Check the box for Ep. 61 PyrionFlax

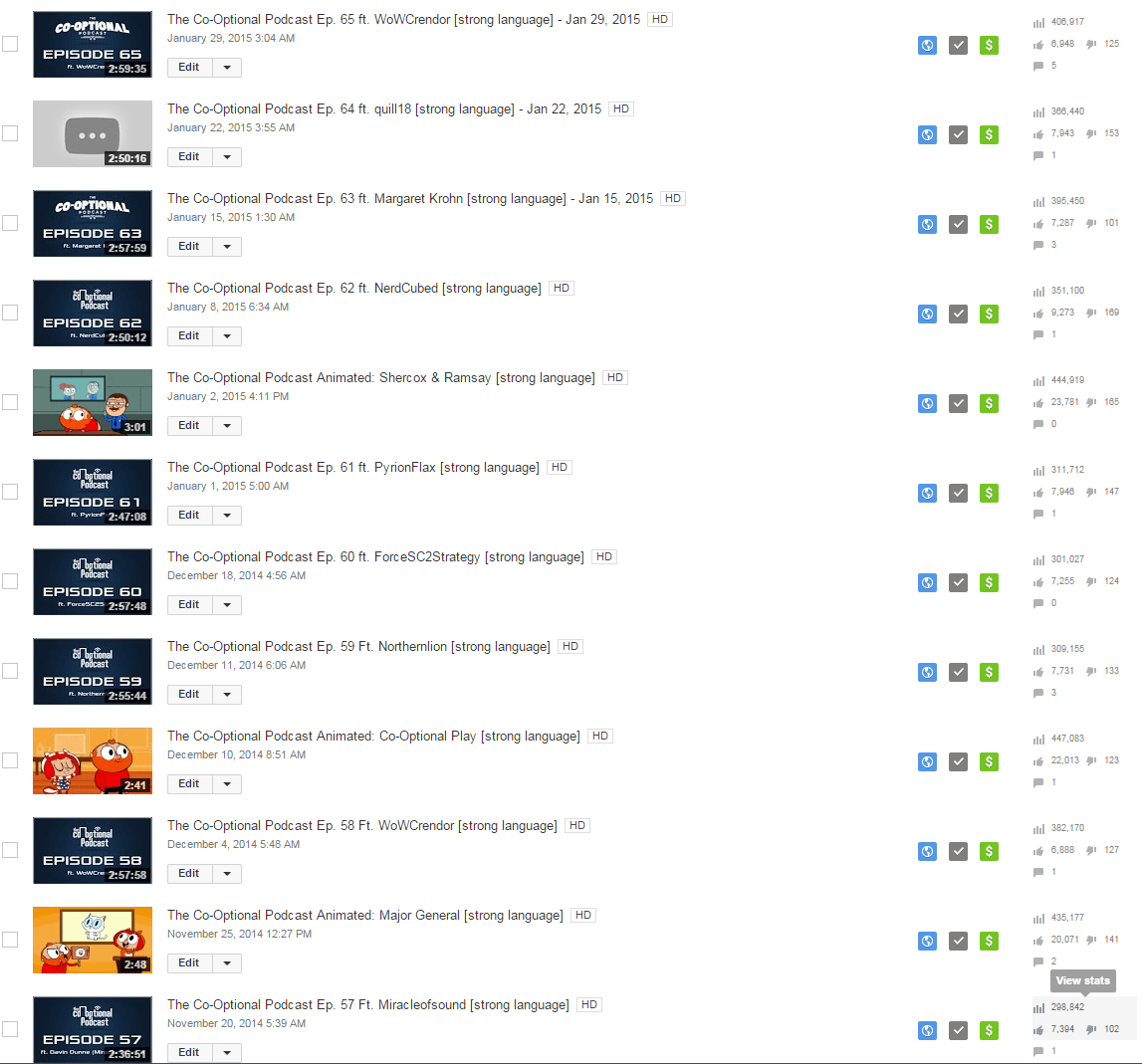[10, 492]
